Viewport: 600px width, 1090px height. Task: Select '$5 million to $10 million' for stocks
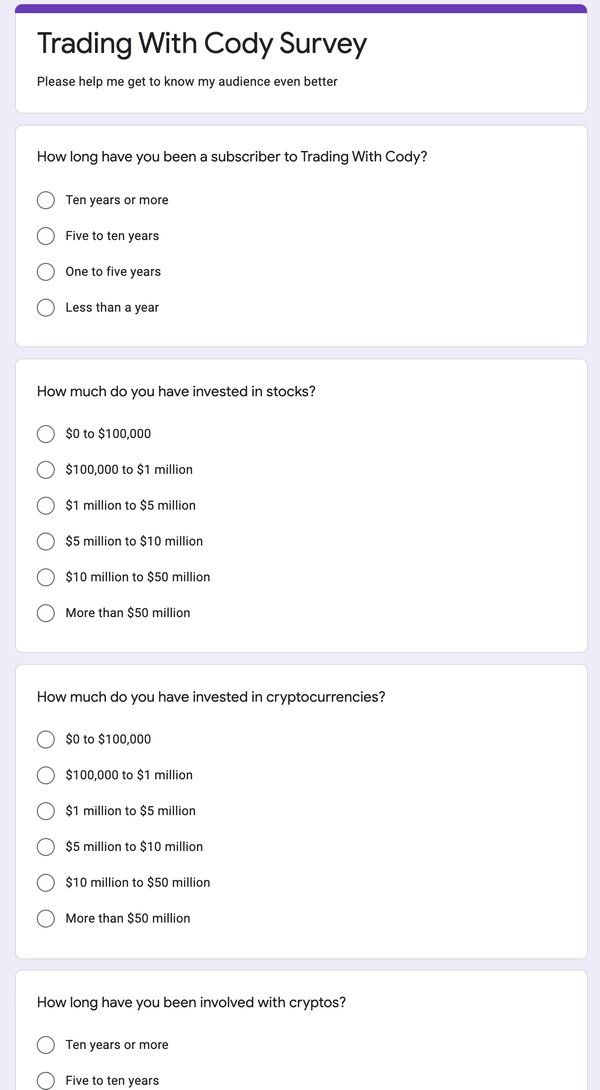pos(45,541)
